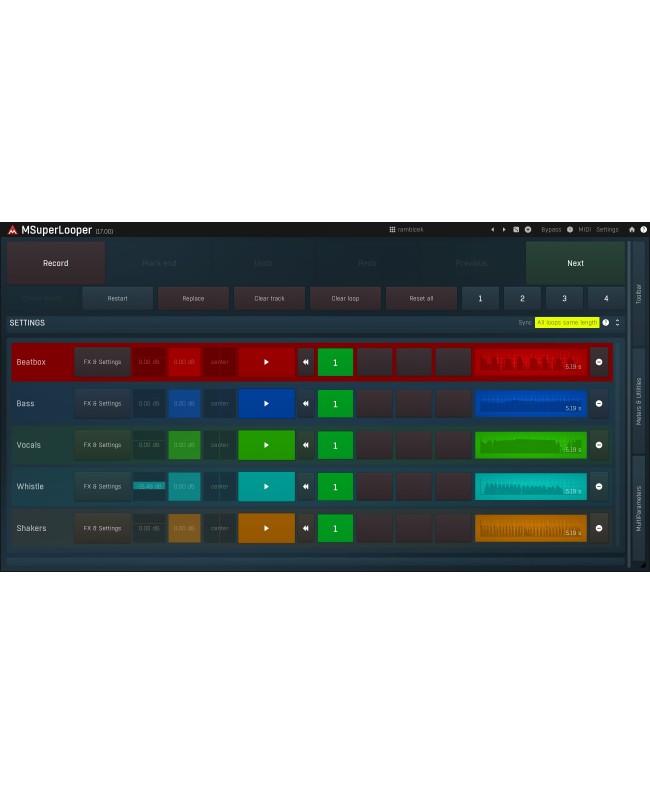Click Beatbox red 0.00 dB volume control

click(x=184, y=362)
